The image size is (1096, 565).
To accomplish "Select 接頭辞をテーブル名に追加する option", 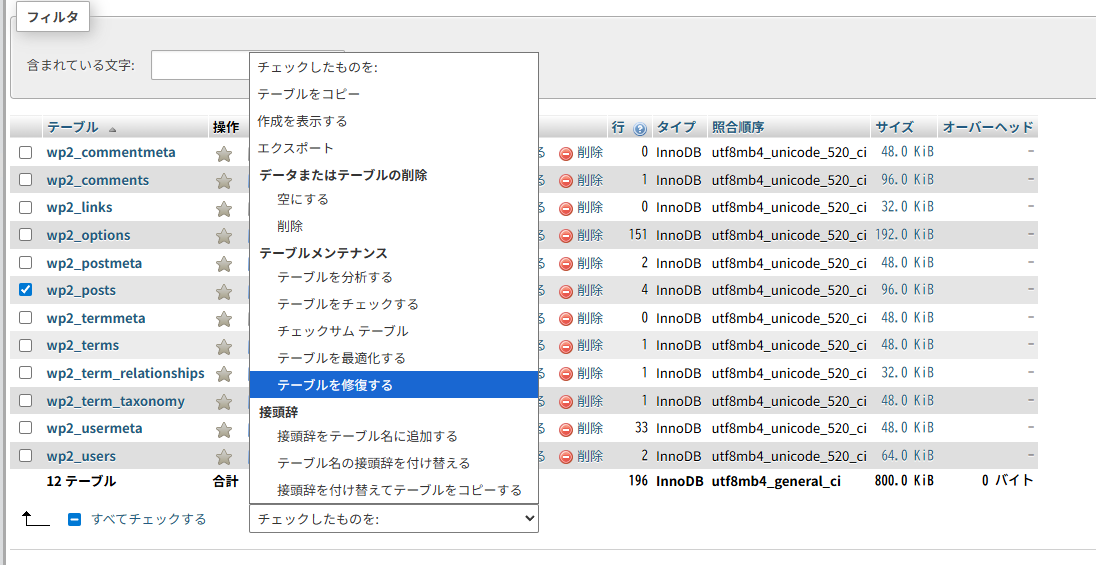I will (394, 436).
